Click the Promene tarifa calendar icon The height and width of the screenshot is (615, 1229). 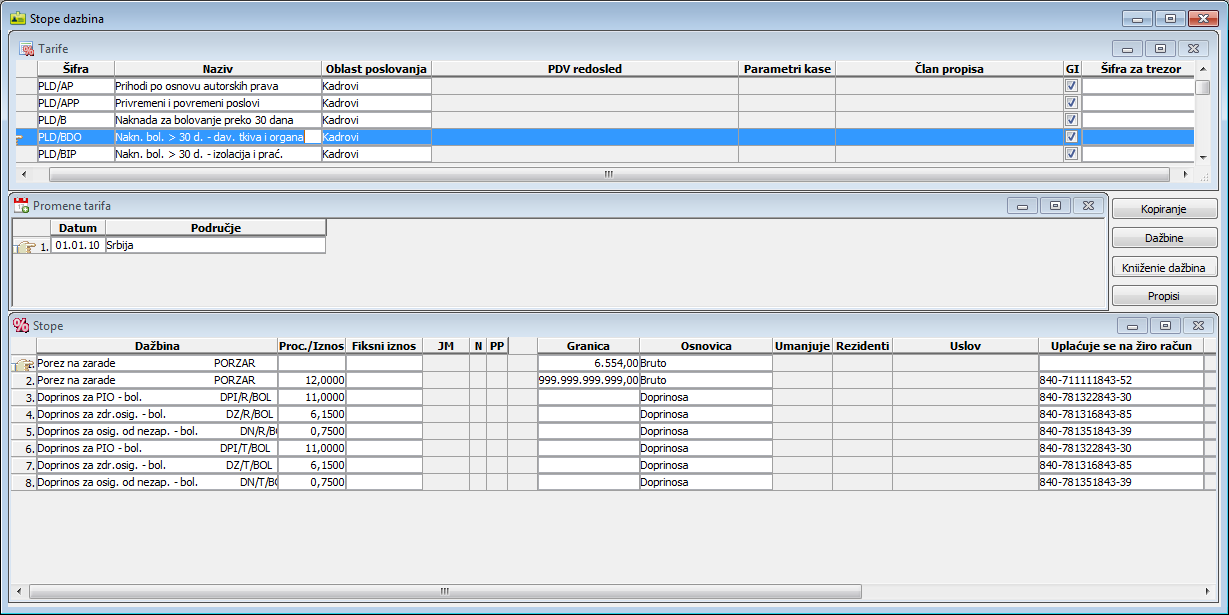(x=21, y=205)
